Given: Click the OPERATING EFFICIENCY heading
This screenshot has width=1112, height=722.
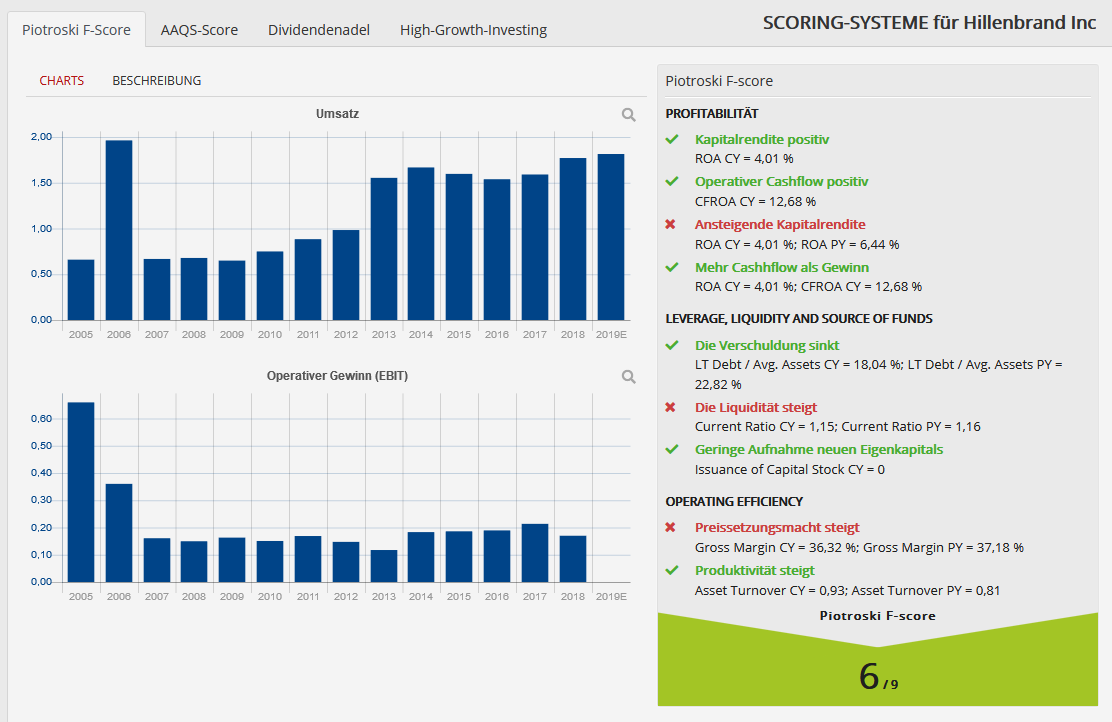Looking at the screenshot, I should [734, 501].
